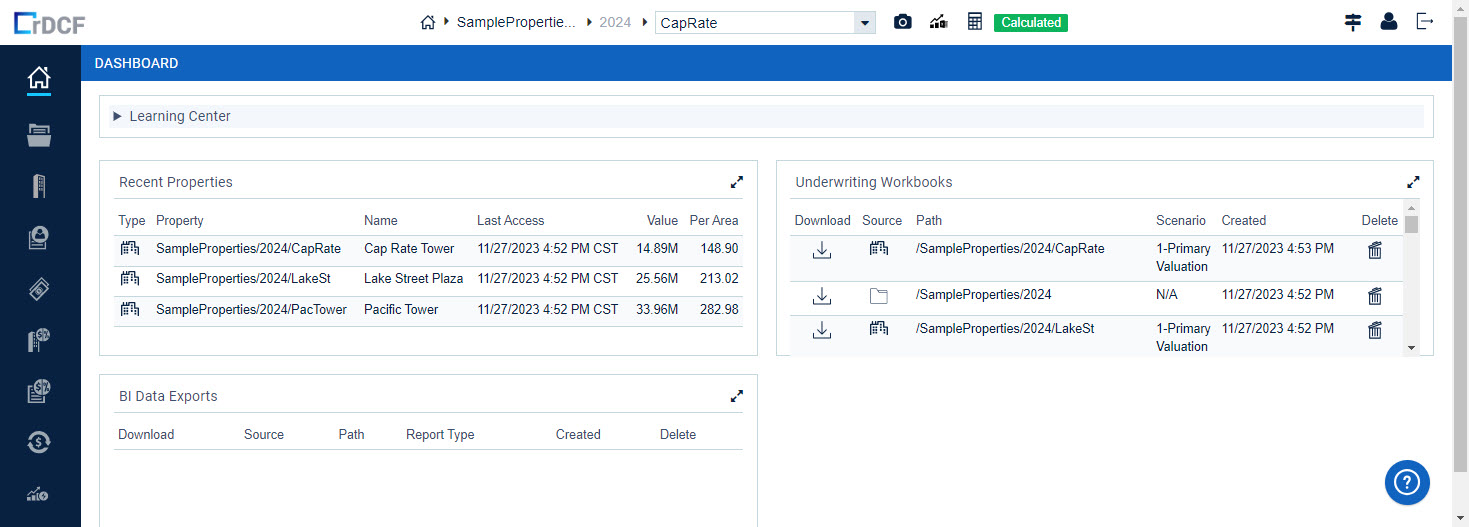Expand the Underwriting Workbooks panel
This screenshot has width=1469, height=527.
(x=1413, y=182)
